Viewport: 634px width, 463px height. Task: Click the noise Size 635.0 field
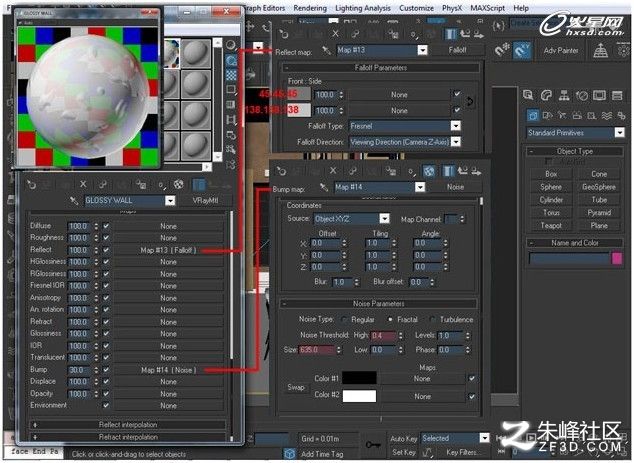point(317,349)
